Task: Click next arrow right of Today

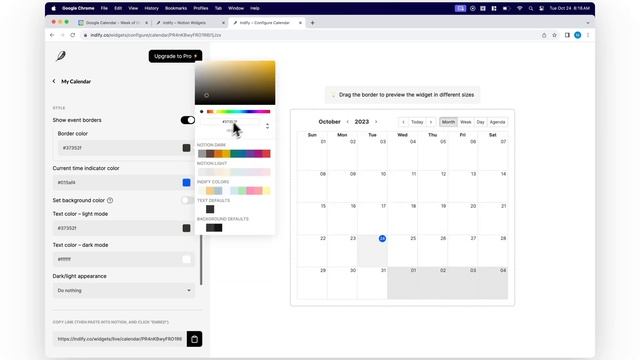Action: pos(431,122)
